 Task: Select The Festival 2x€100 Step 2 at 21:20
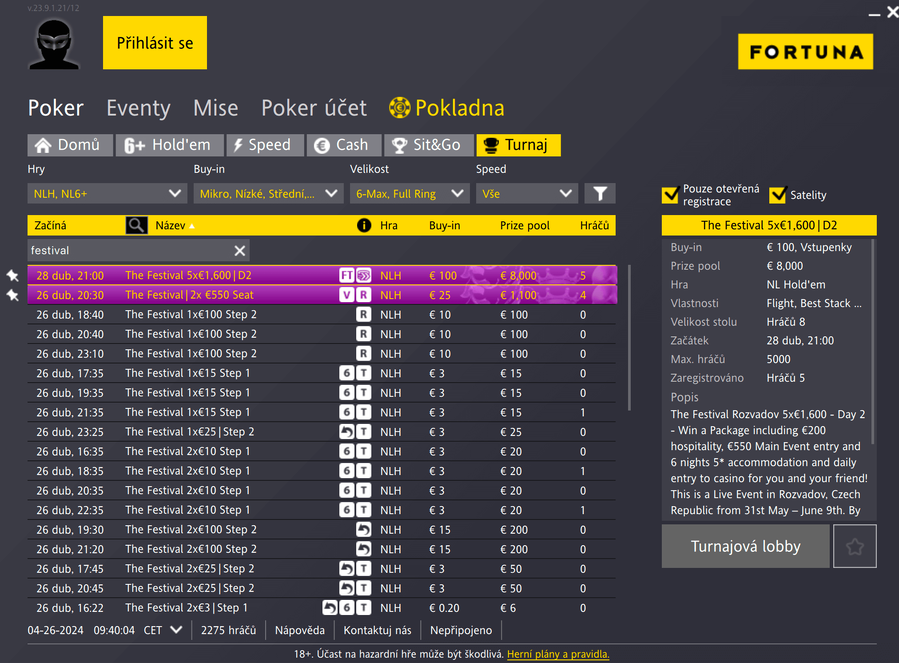pos(322,549)
